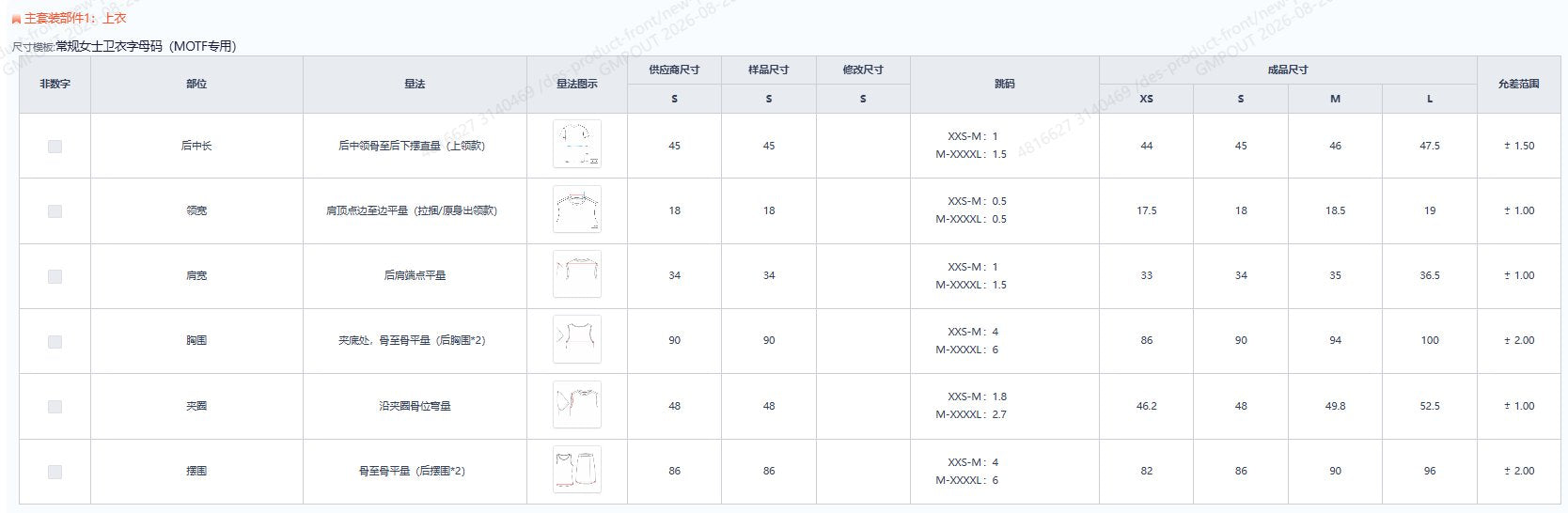
Task: Check the 非数字 box in 摆围 row
Action: point(55,472)
